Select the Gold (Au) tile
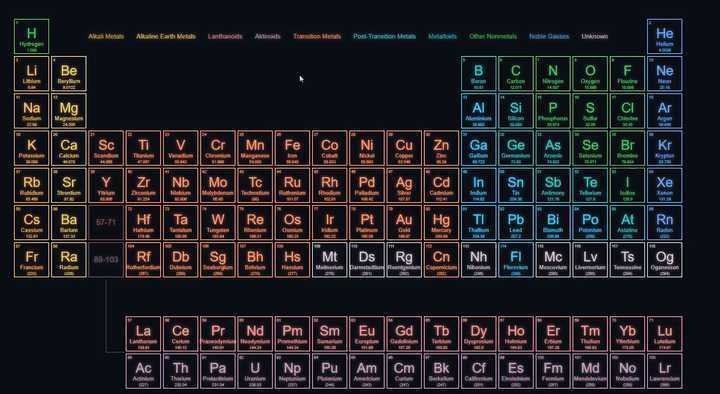Viewport: 720px width, 394px height. pos(404,223)
